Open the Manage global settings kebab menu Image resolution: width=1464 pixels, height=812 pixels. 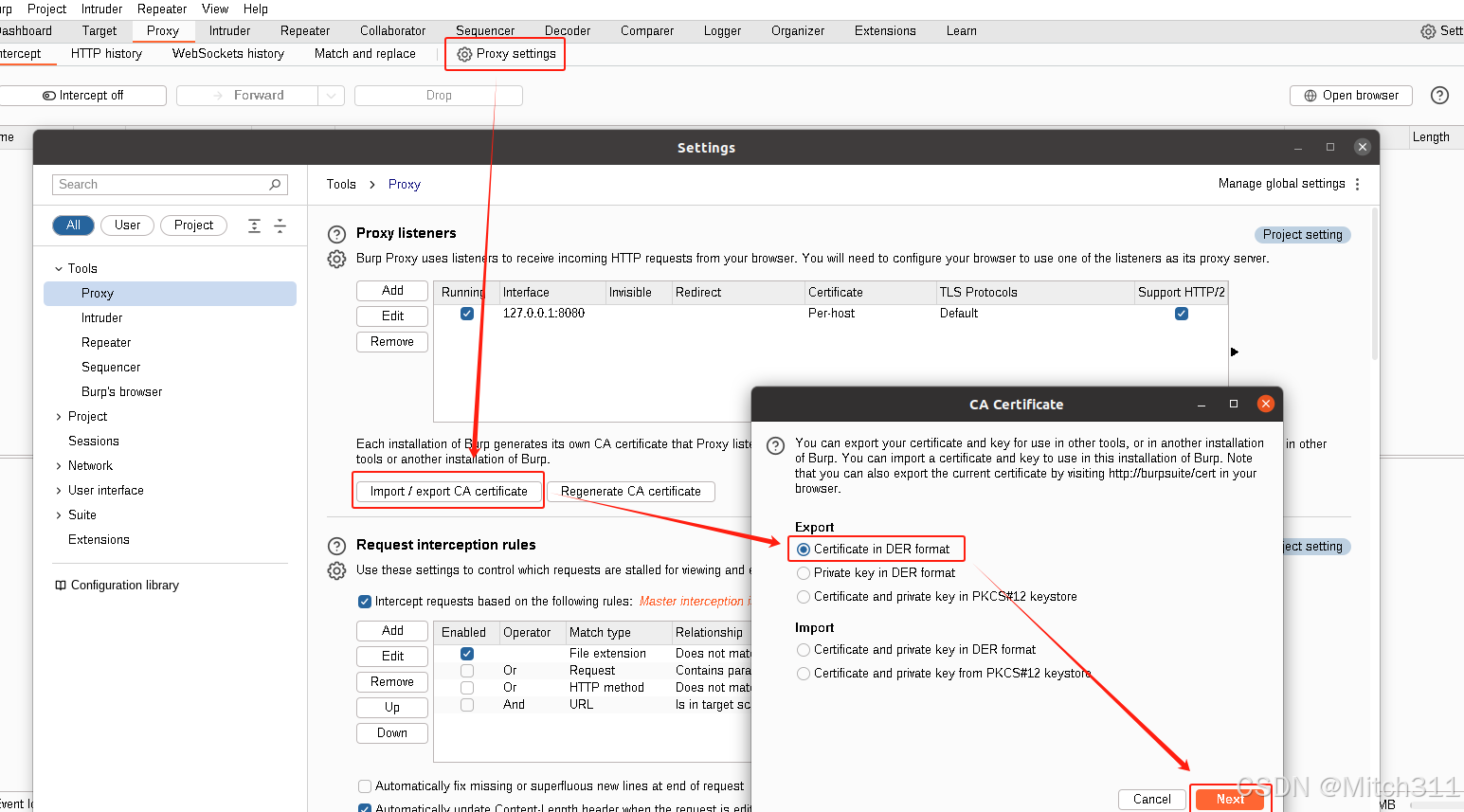(1357, 184)
